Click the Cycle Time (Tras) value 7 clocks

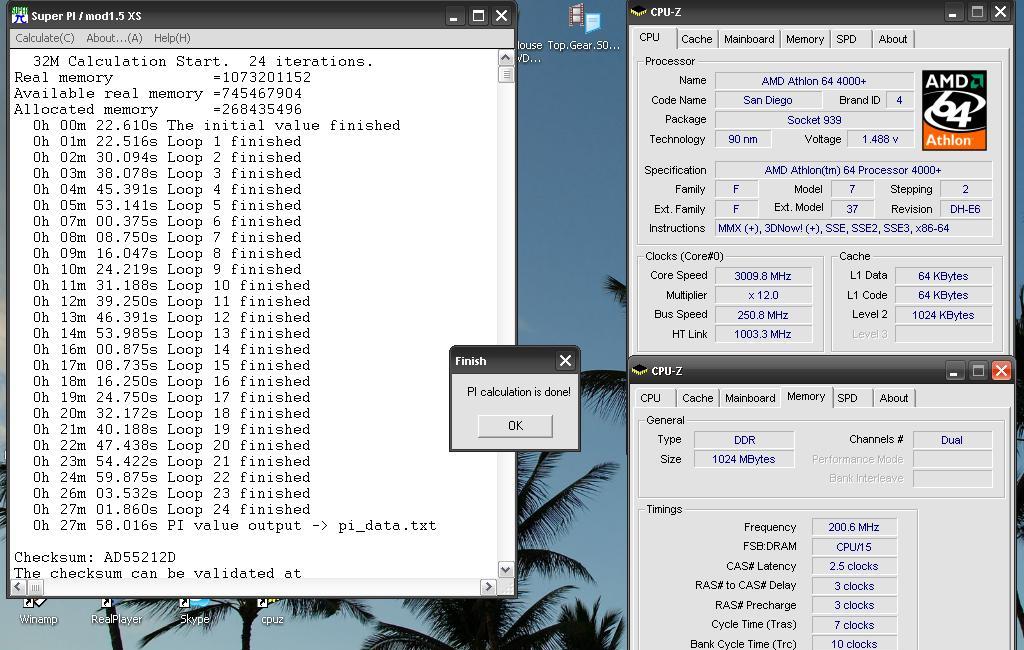tap(854, 625)
